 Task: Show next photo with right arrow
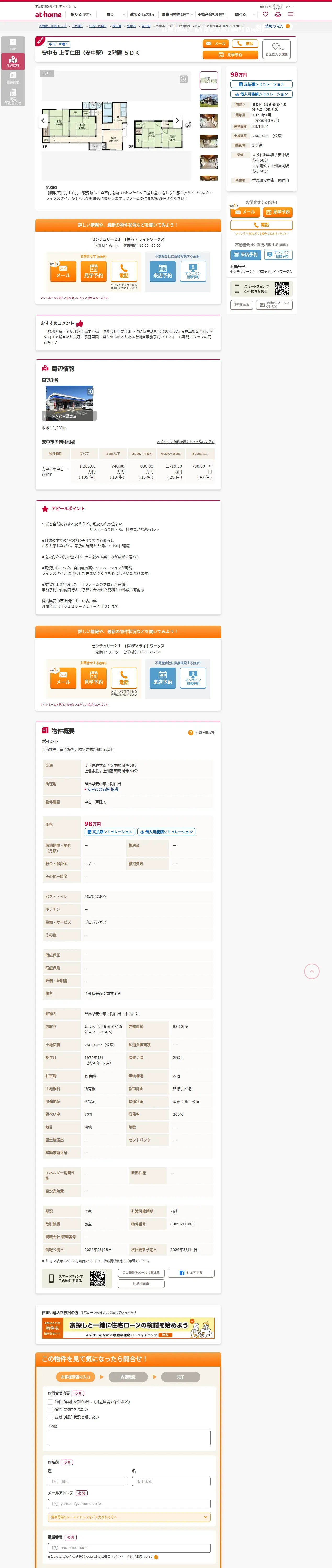177,120
